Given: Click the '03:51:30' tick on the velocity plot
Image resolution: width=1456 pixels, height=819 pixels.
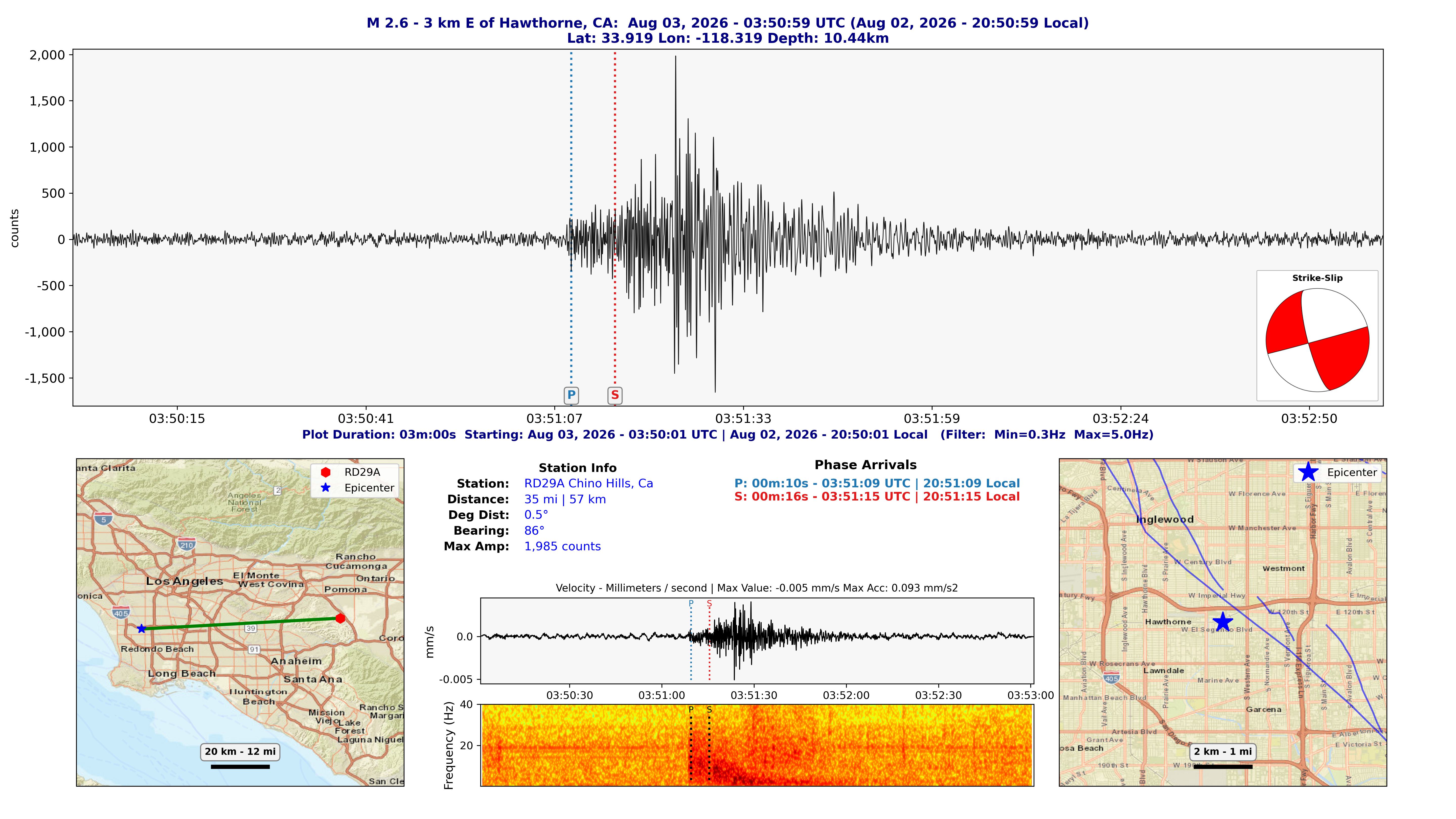Looking at the screenshot, I should (x=754, y=696).
